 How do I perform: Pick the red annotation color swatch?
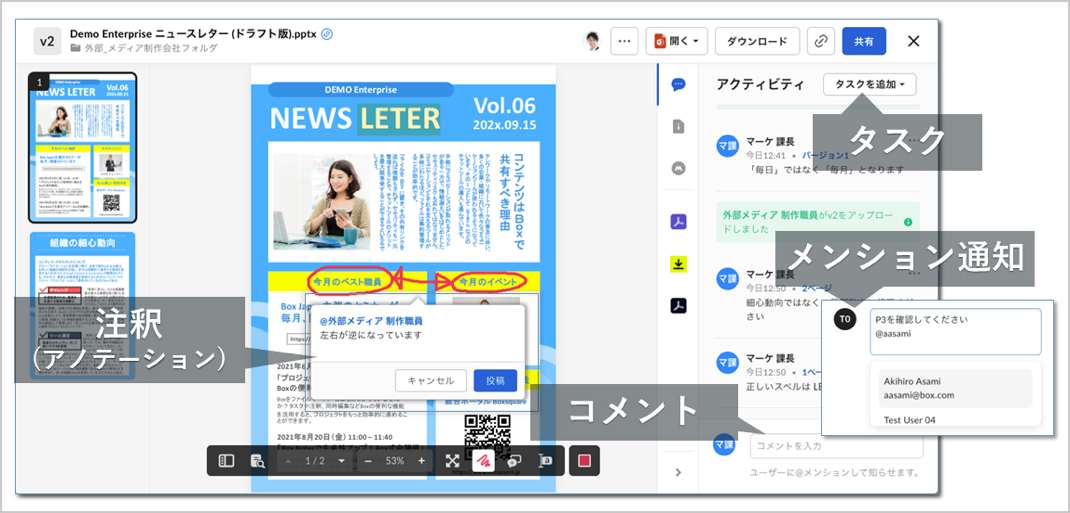coord(584,461)
